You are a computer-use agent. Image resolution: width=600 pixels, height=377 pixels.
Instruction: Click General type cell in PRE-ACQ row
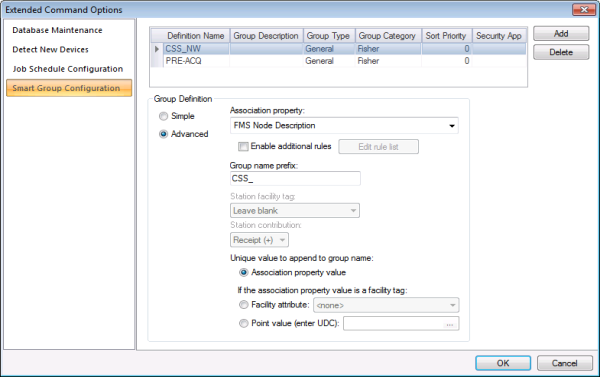329,61
